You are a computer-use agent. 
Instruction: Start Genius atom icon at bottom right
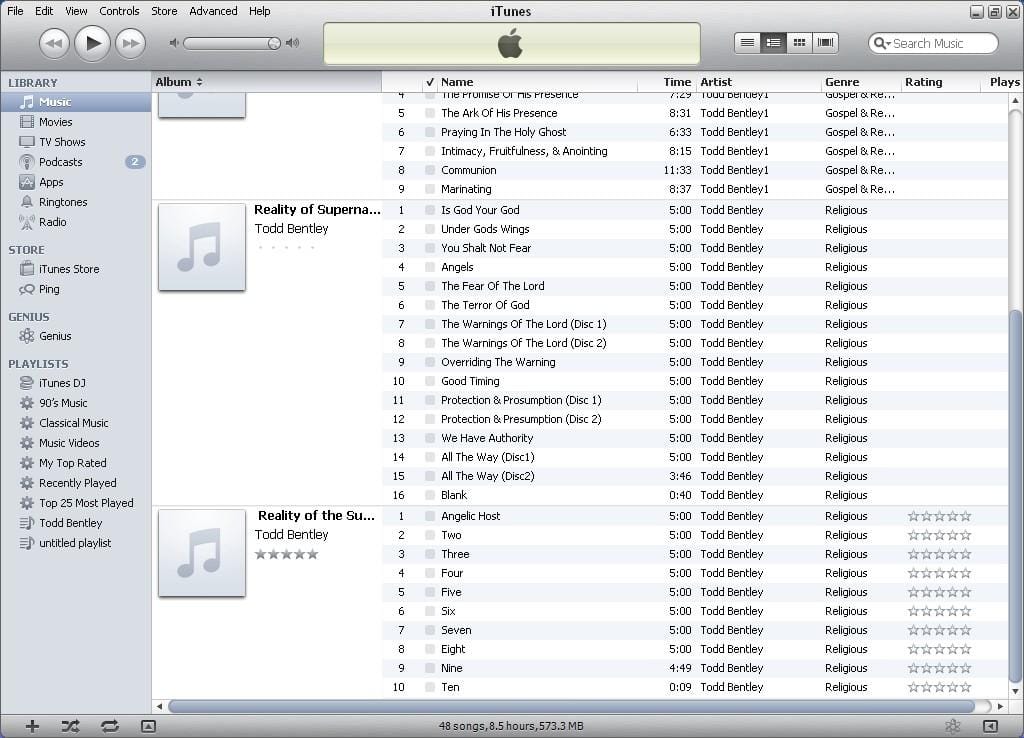pos(952,726)
